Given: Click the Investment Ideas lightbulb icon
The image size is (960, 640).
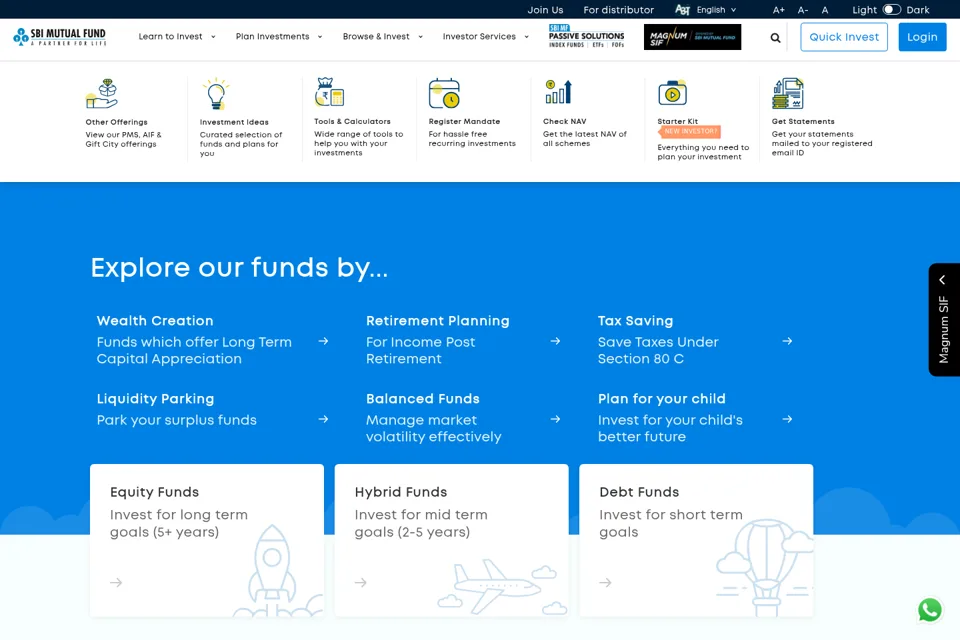Looking at the screenshot, I should click(x=216, y=94).
